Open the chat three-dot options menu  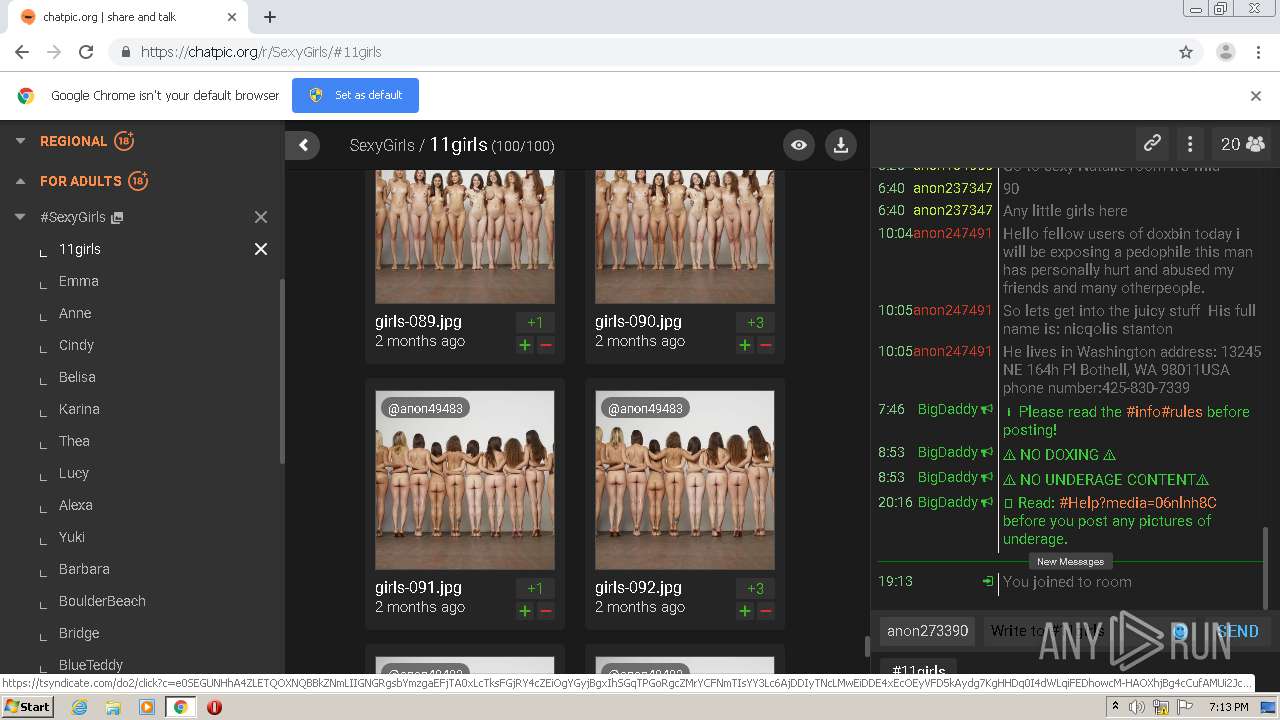coord(1190,144)
